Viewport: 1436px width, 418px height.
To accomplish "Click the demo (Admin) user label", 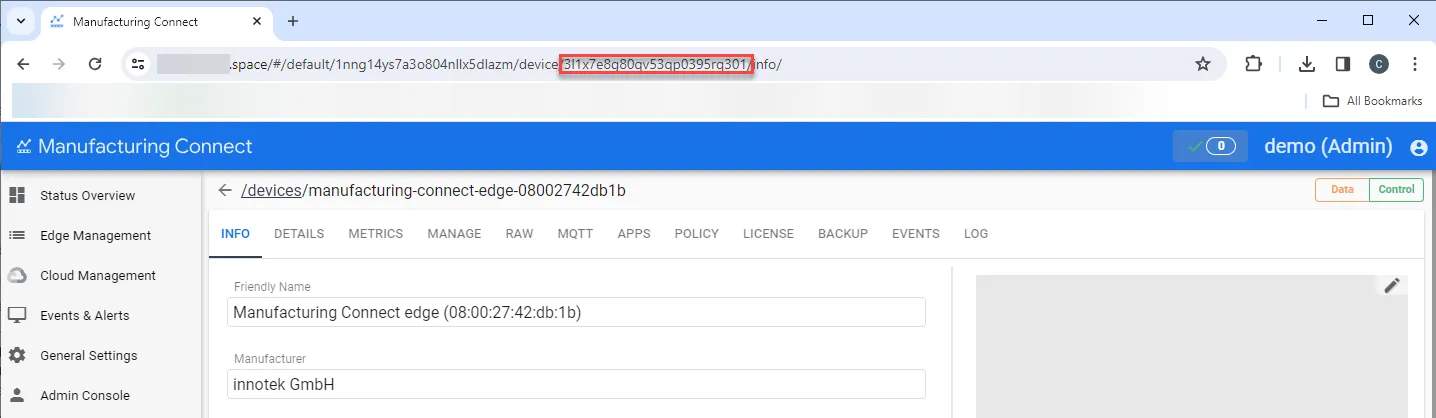I will (1328, 146).
